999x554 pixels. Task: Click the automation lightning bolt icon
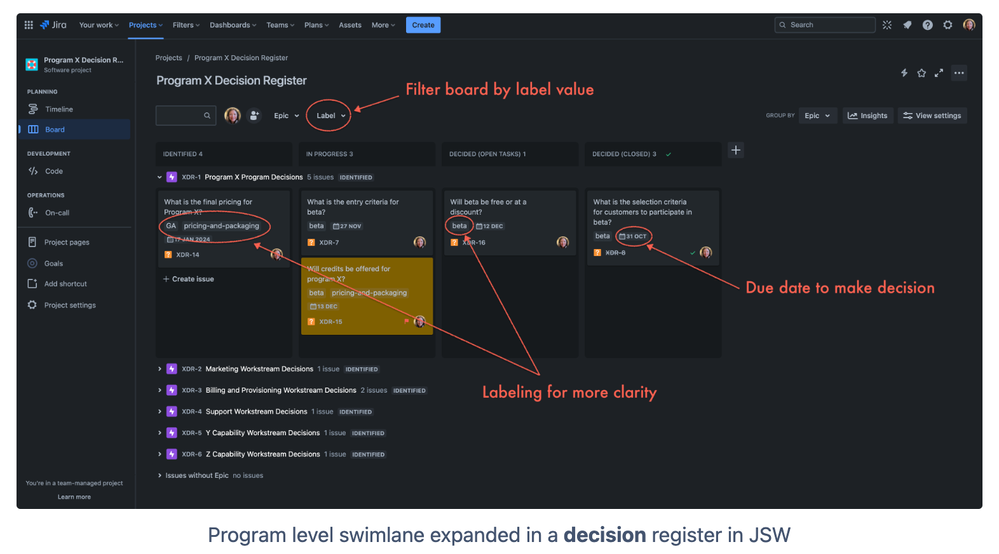tap(904, 73)
